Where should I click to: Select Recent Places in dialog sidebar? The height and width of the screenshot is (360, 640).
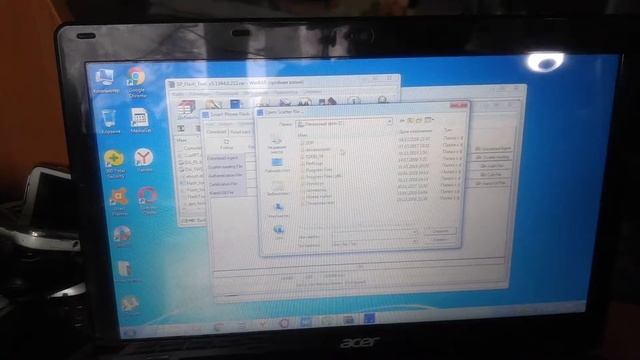pos(277,144)
